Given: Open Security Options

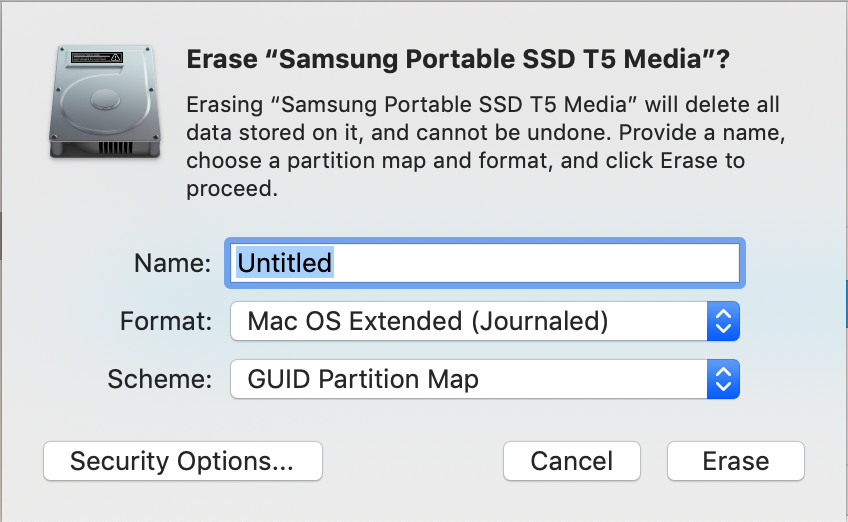Looking at the screenshot, I should click(182, 461).
